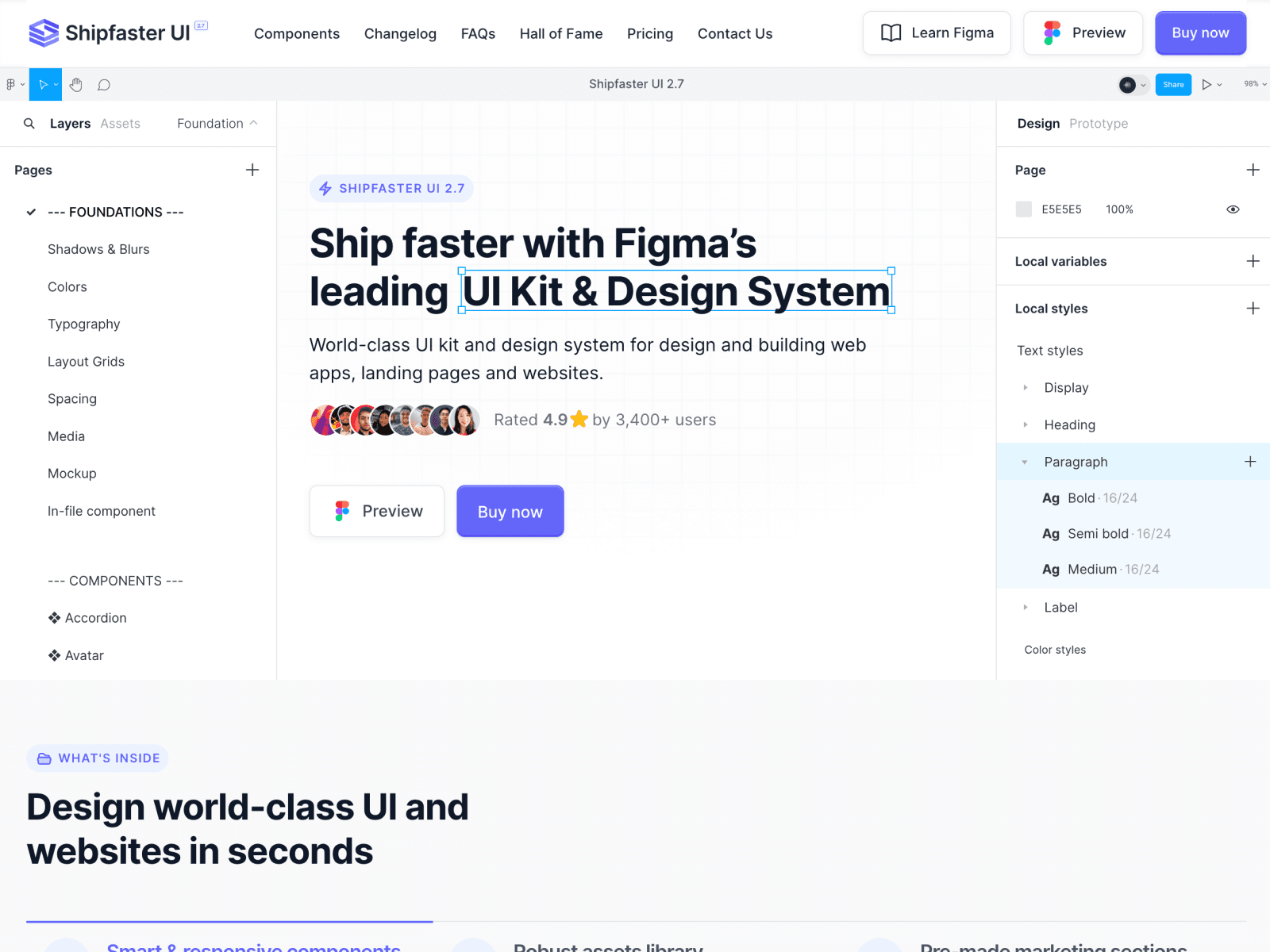Screen dimensions: 1270x952
Task: Select the Colors page
Action: point(67,287)
